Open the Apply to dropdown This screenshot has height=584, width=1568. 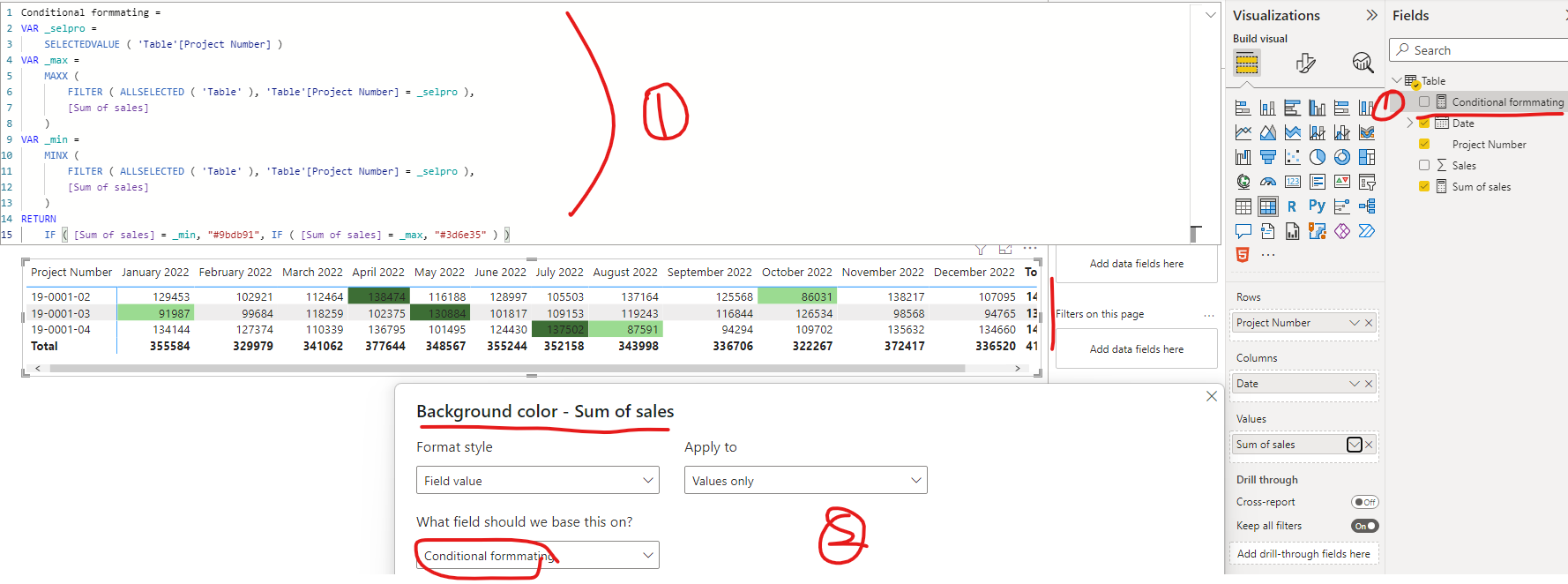806,480
